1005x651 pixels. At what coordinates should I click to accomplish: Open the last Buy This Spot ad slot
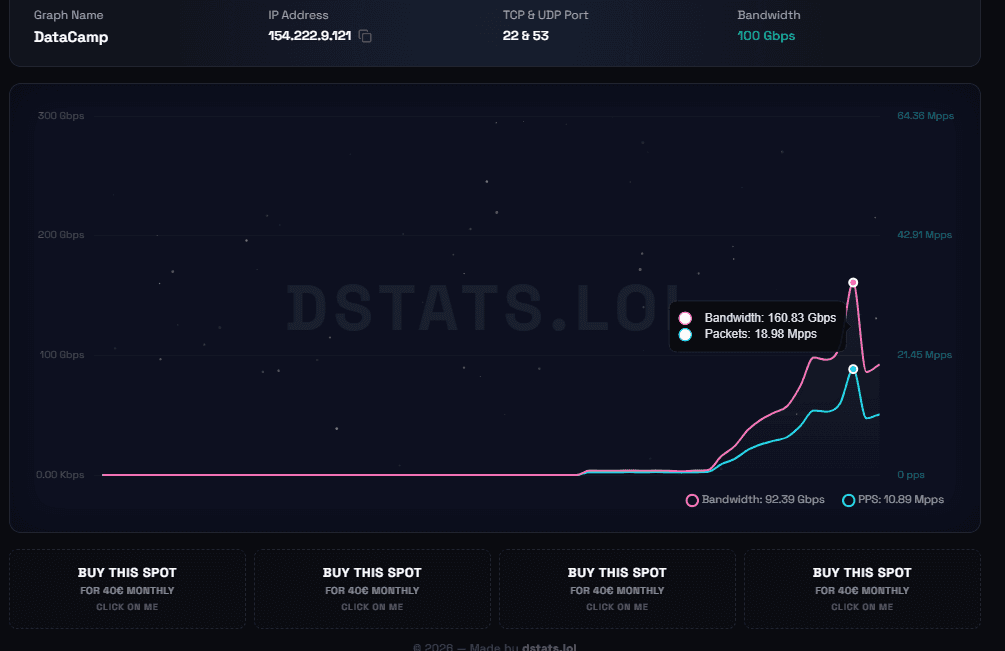[862, 589]
